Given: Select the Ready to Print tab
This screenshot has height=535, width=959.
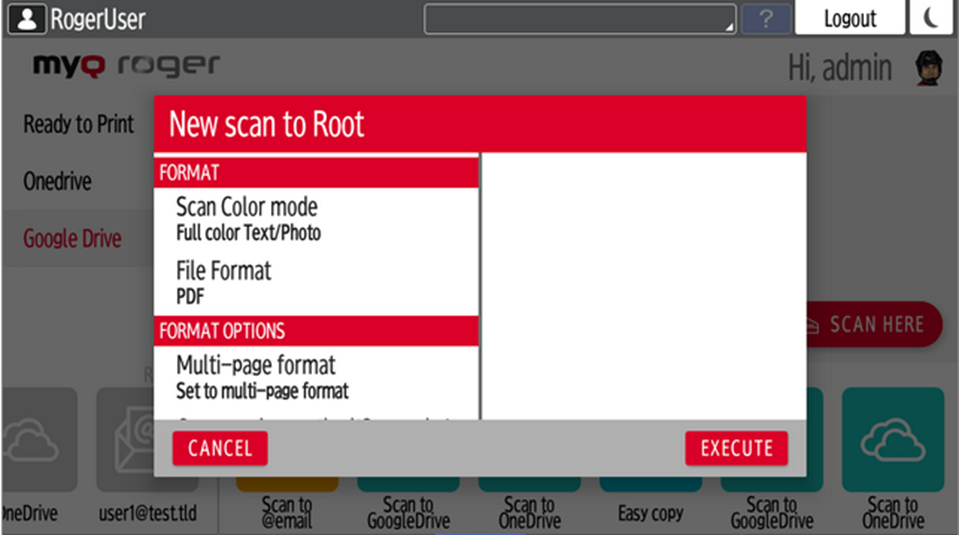Looking at the screenshot, I should (x=78, y=124).
